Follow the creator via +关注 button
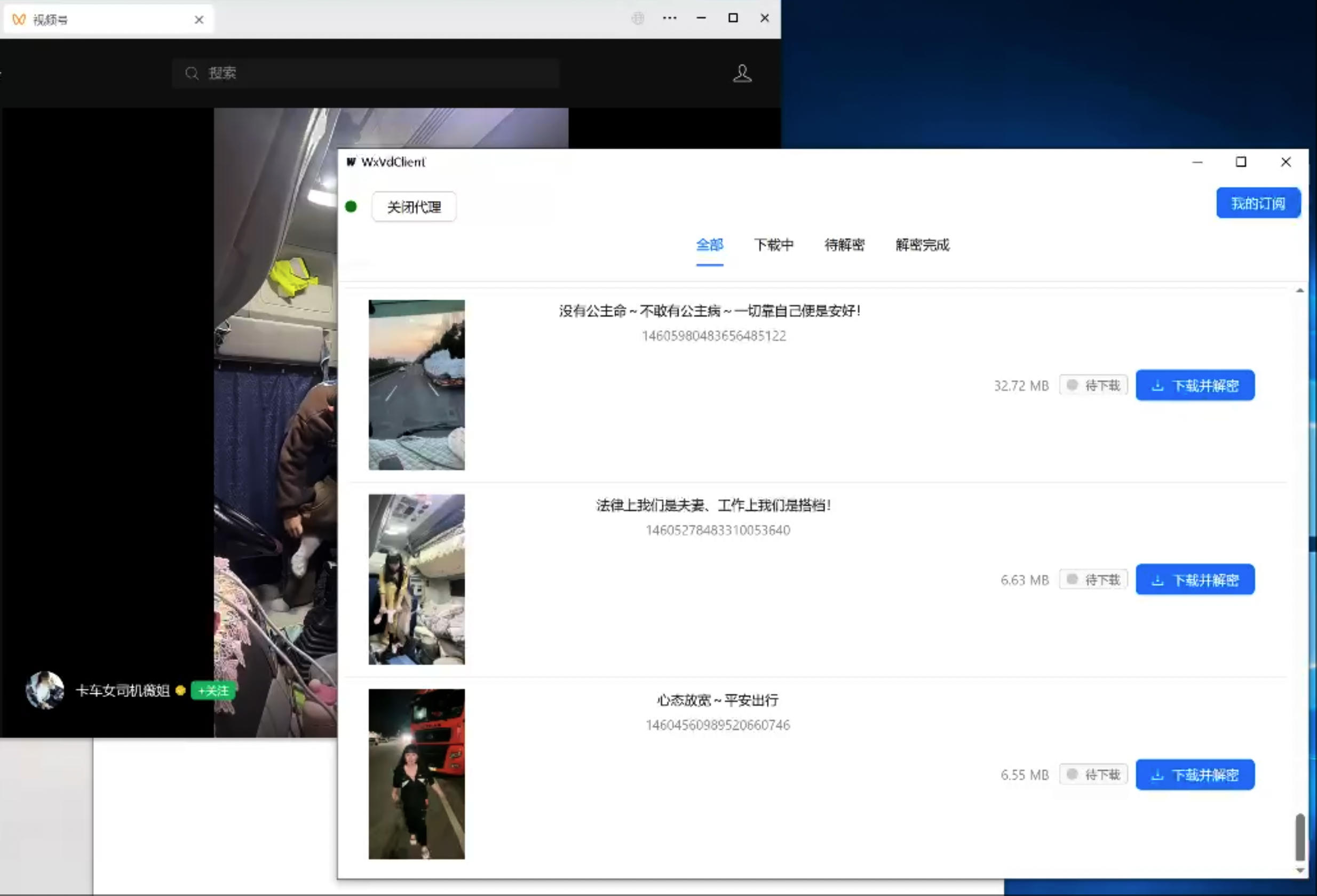 pyautogui.click(x=212, y=691)
